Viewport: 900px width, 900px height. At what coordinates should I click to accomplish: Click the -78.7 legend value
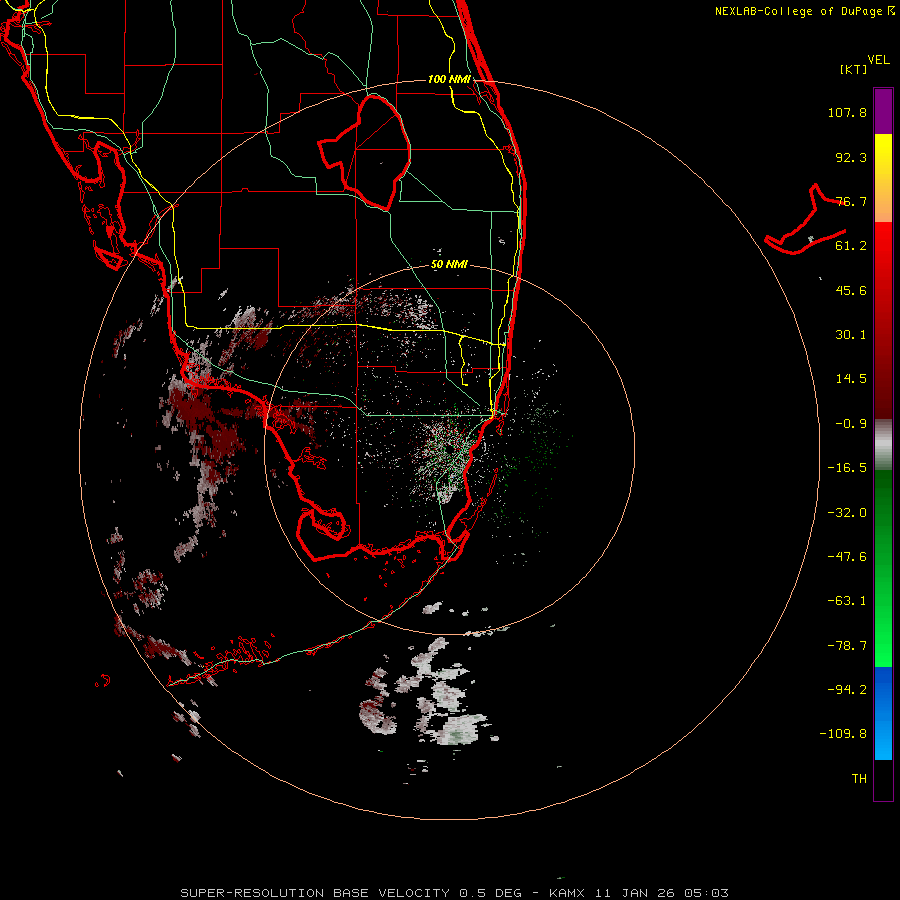tap(847, 646)
